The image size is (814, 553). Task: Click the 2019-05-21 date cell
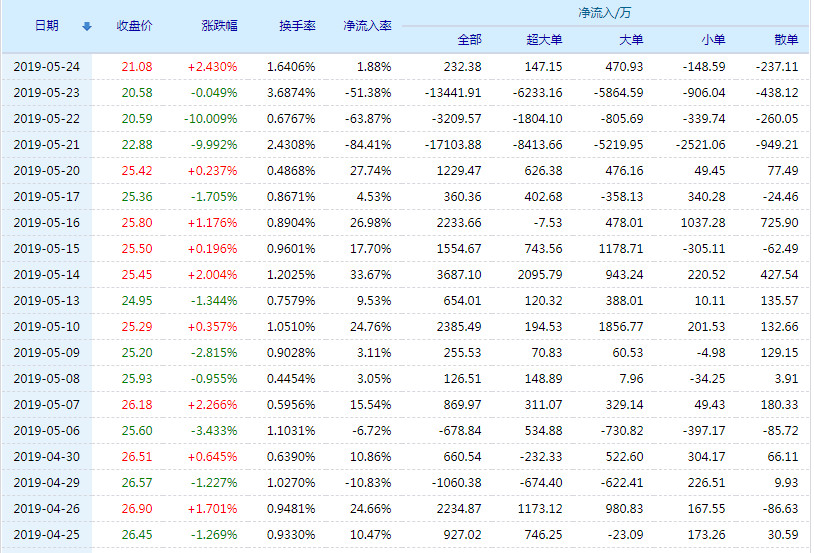point(46,144)
